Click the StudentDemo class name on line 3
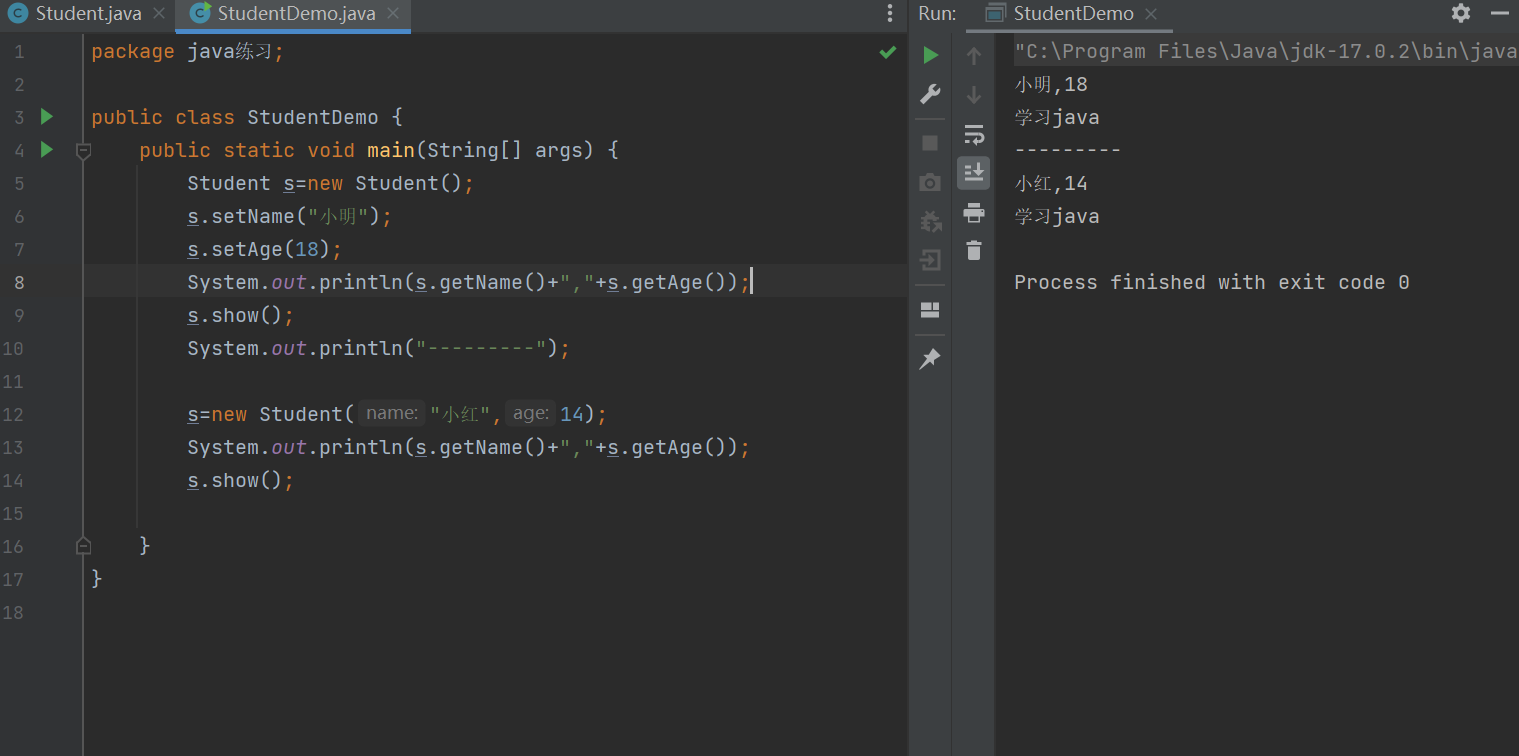1519x756 pixels. (x=313, y=117)
